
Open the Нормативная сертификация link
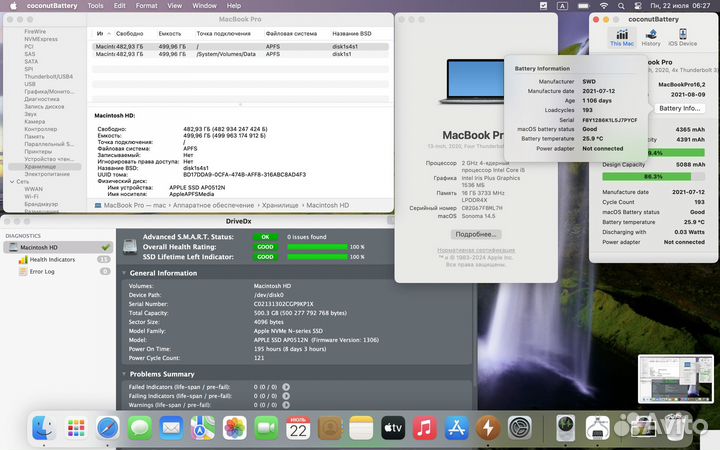(476, 250)
